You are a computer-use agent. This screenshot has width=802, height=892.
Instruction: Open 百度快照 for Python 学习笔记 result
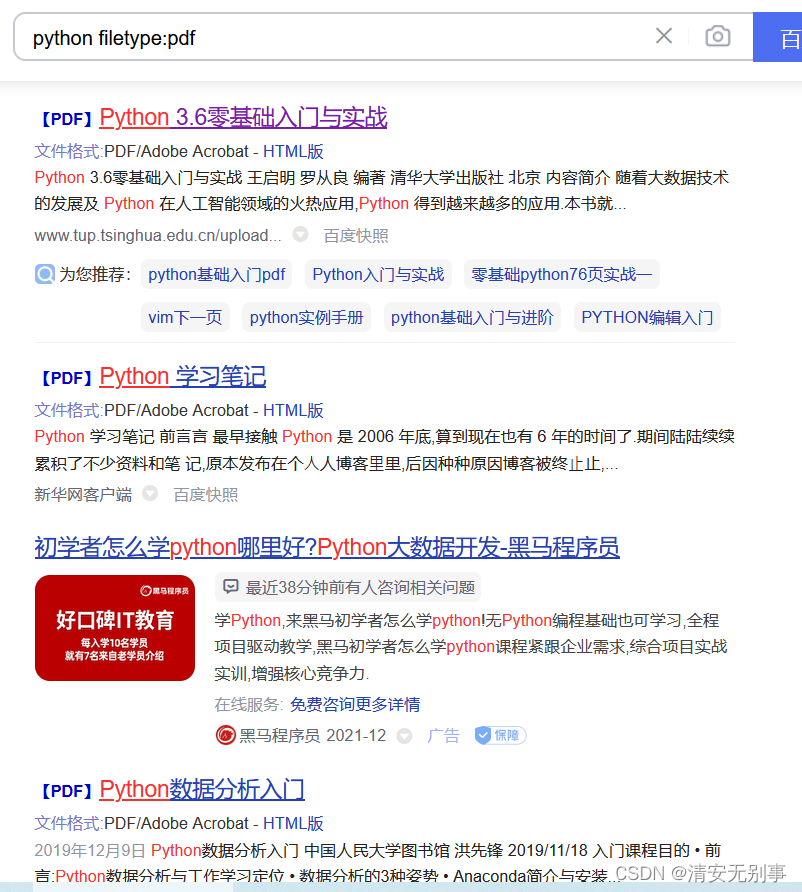pyautogui.click(x=205, y=495)
